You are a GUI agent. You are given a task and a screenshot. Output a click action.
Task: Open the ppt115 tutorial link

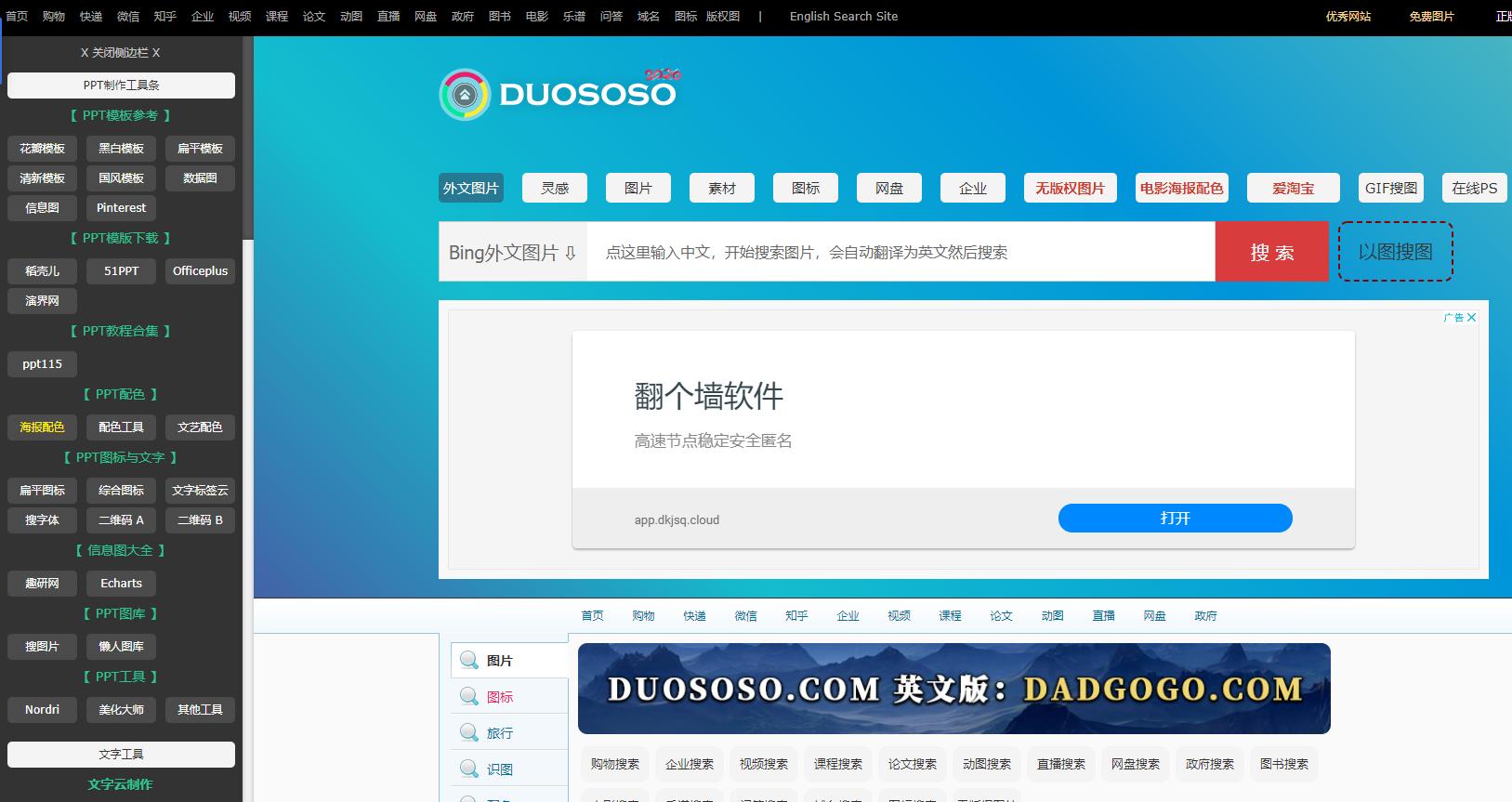tap(42, 364)
